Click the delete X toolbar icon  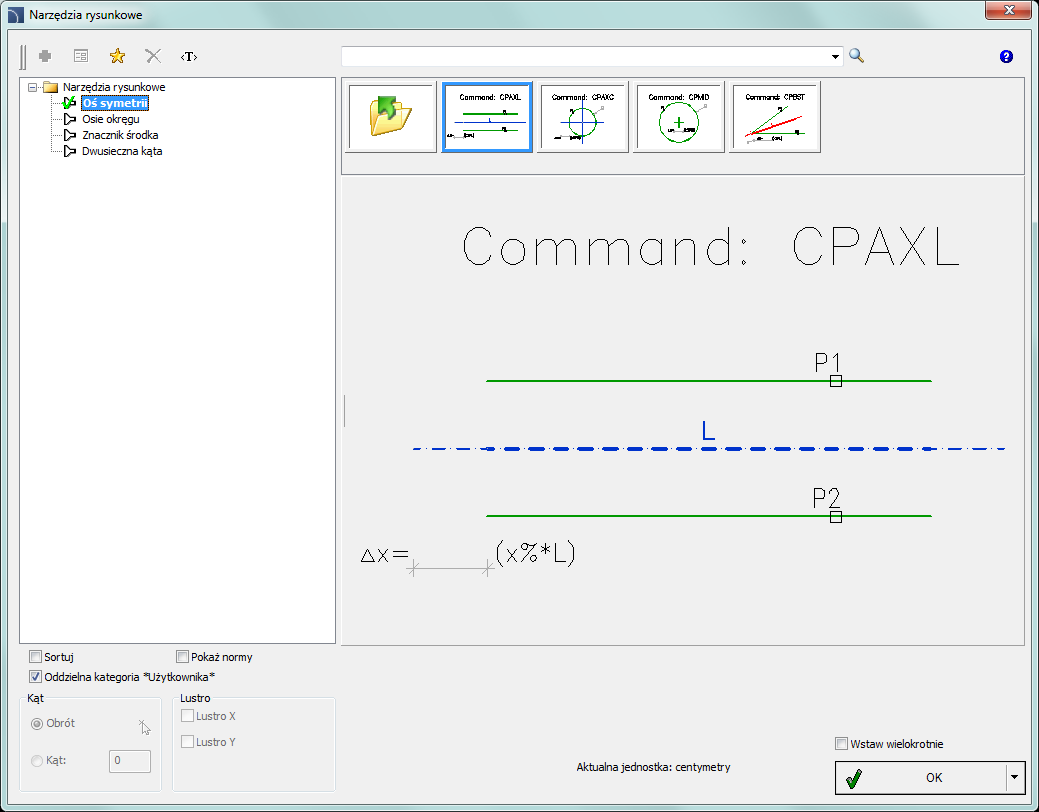coord(153,56)
